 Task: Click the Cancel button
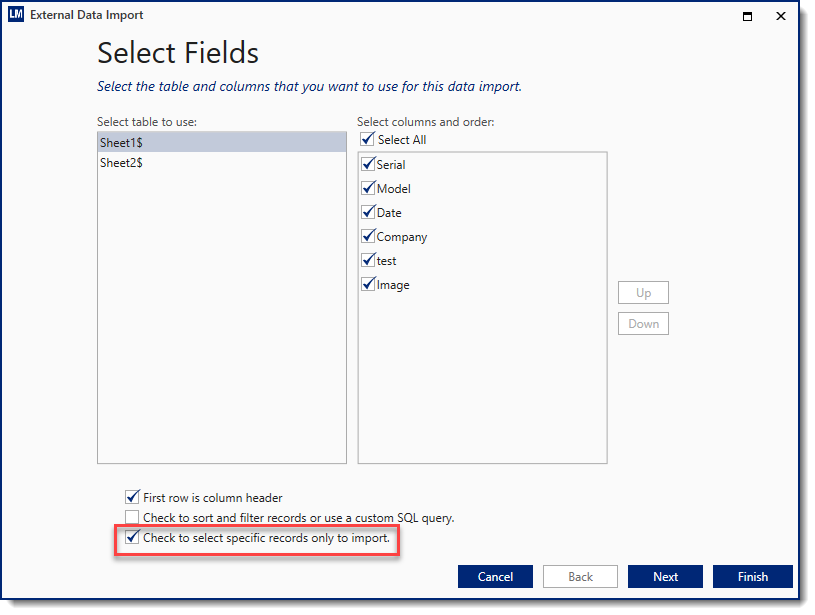point(495,577)
